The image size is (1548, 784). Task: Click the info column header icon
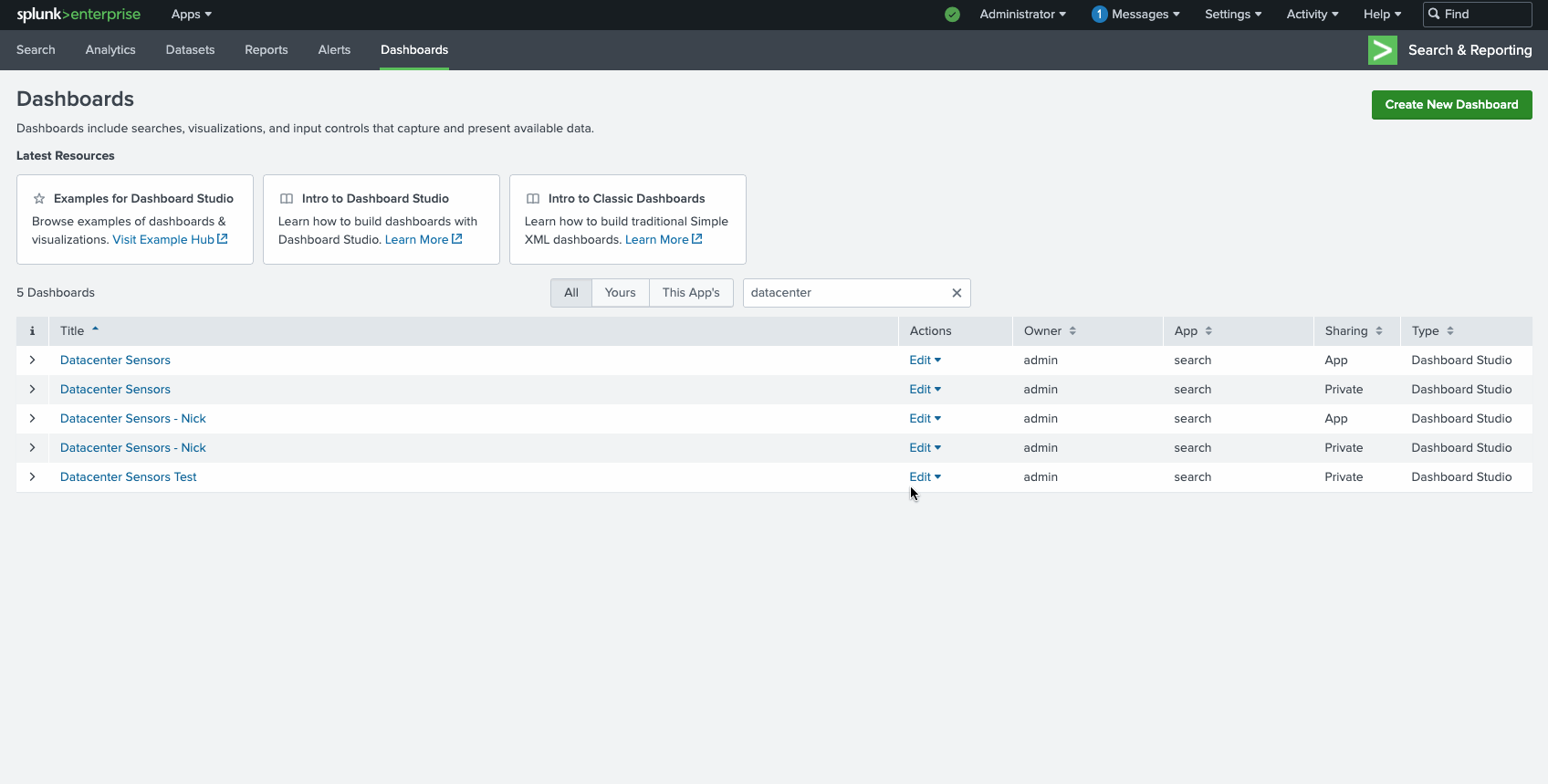(32, 331)
